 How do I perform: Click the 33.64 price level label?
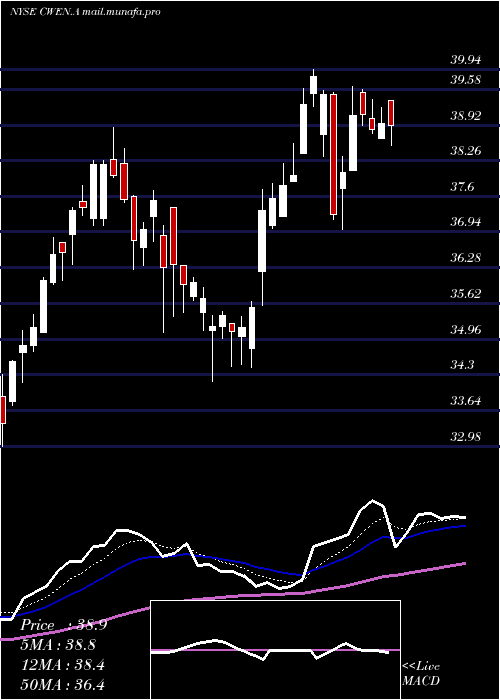[465, 401]
